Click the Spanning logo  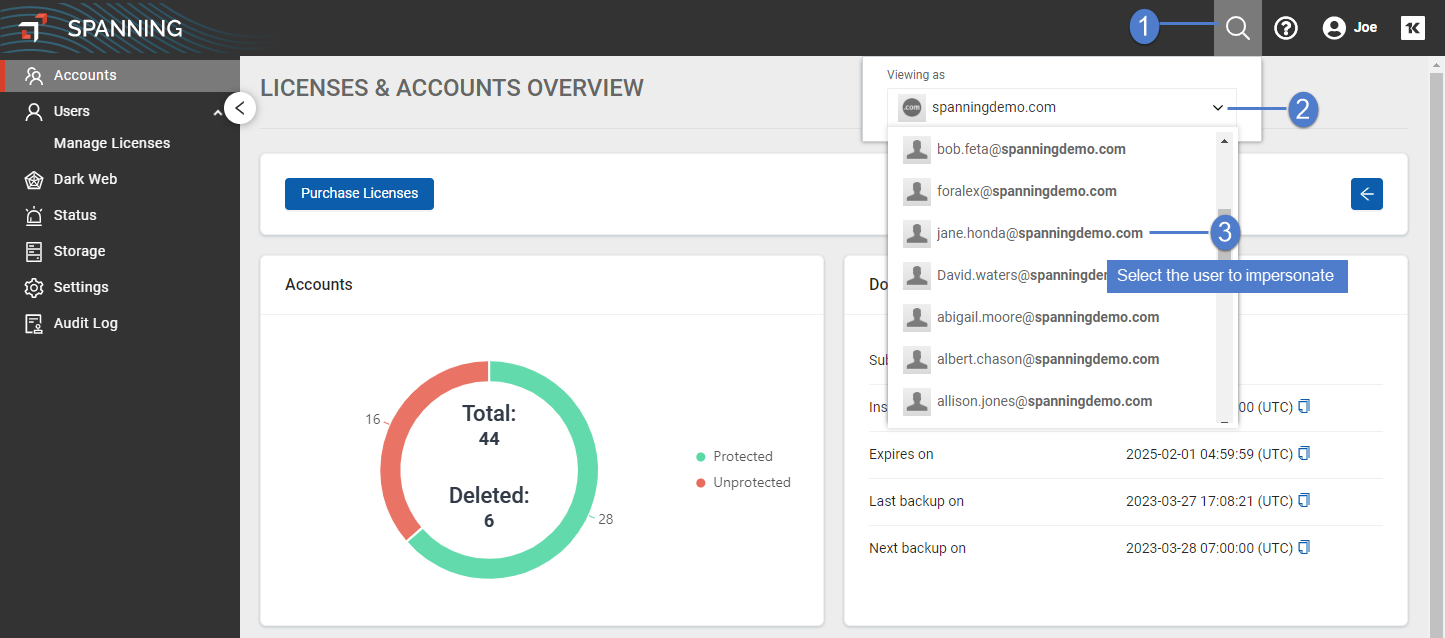(x=101, y=28)
